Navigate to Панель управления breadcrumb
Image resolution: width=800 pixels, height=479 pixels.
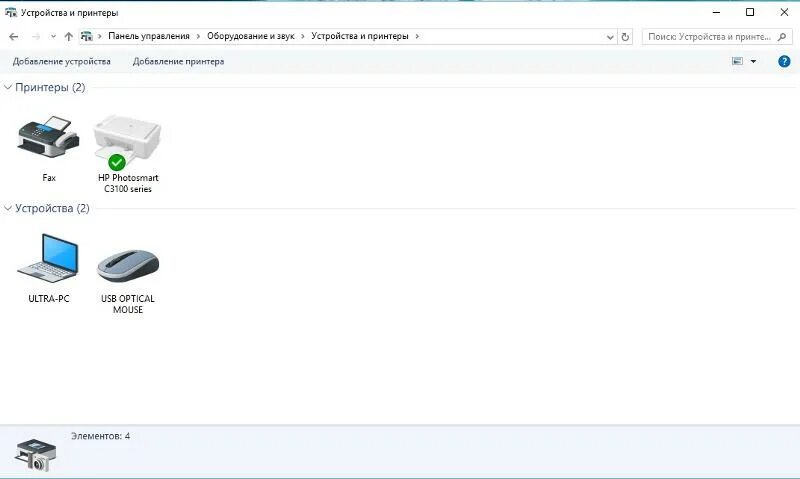(x=149, y=36)
